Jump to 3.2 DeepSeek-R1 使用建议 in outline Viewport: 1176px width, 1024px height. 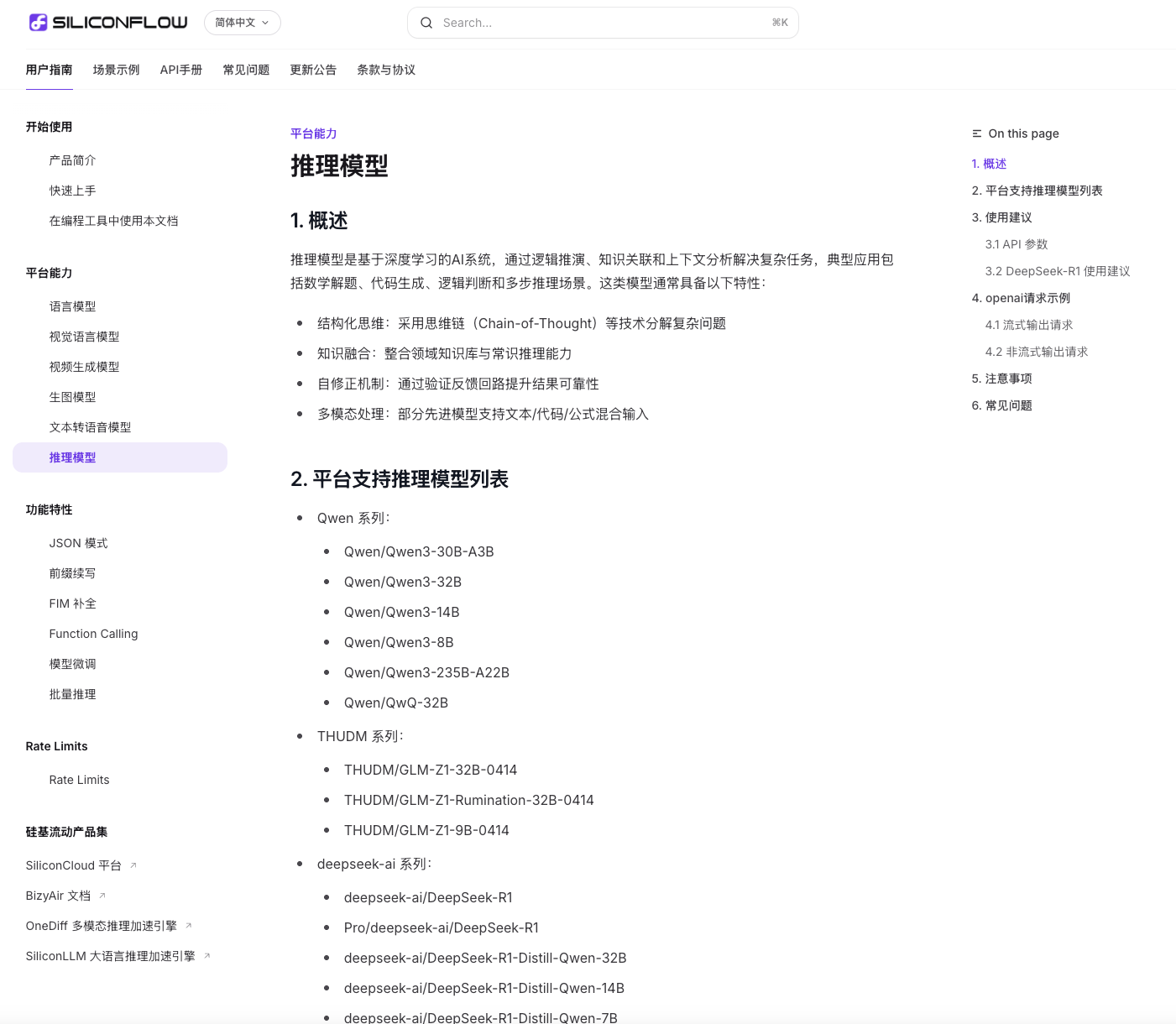point(1058,271)
